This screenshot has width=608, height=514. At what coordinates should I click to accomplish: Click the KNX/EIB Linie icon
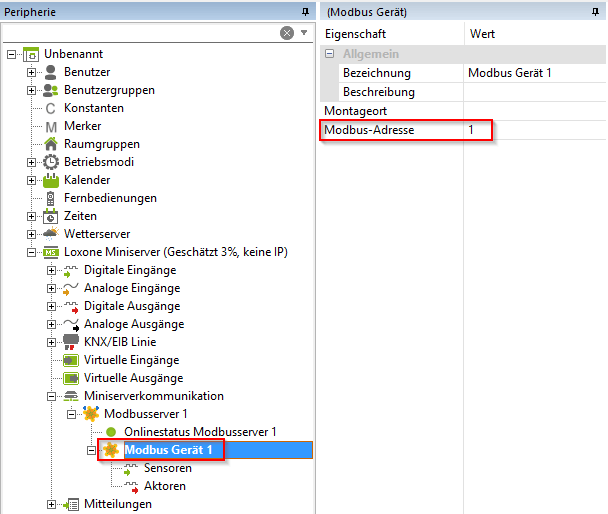(x=71, y=342)
